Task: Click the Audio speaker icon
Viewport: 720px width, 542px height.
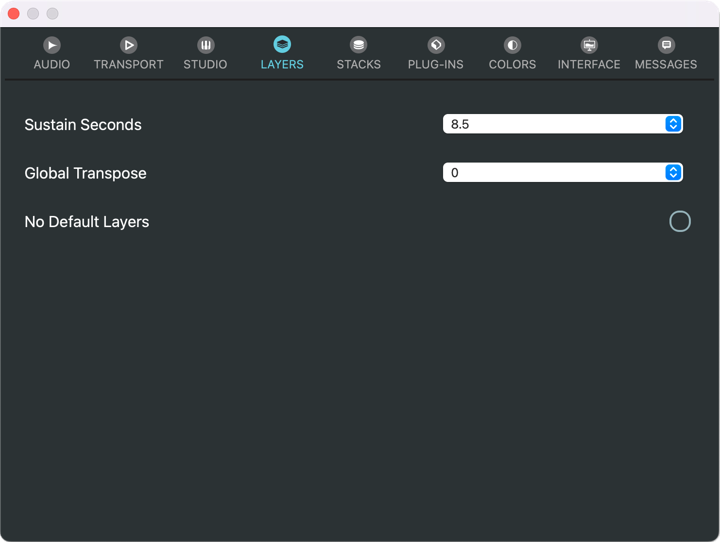Action: pos(52,45)
